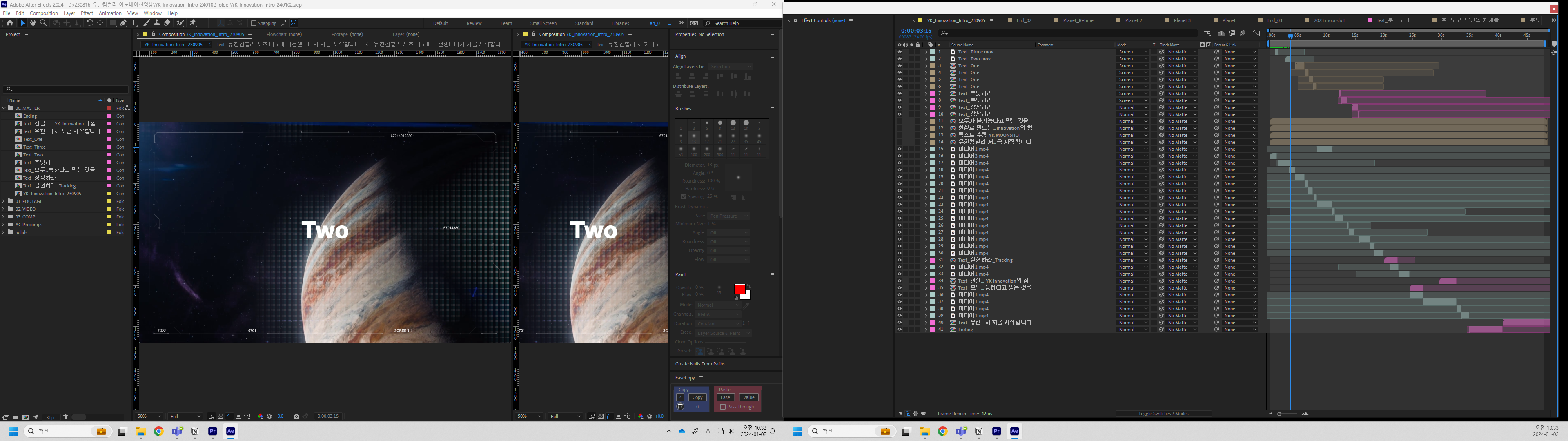Expand the 01.FOOTAGE folder
The height and width of the screenshot is (441, 1568).
[3, 201]
